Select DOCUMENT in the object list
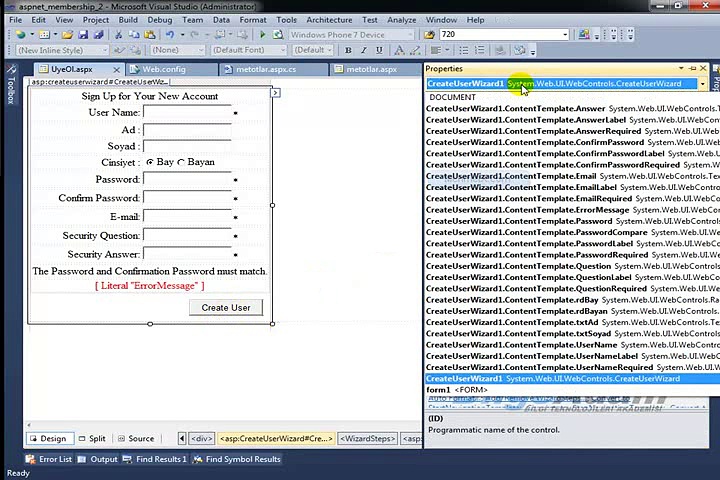This screenshot has height=480, width=720. [572, 97]
